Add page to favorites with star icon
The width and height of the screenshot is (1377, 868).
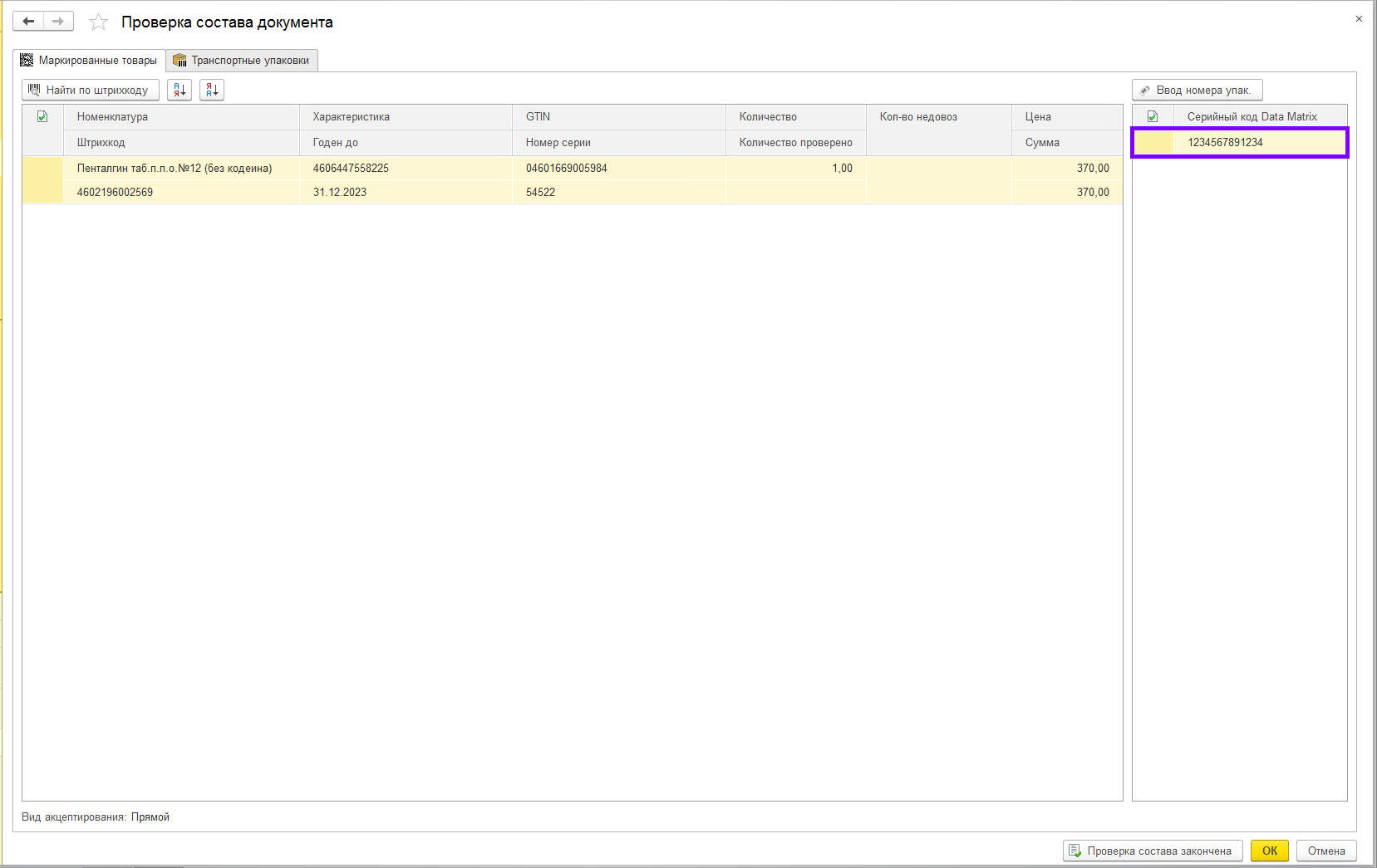click(99, 22)
